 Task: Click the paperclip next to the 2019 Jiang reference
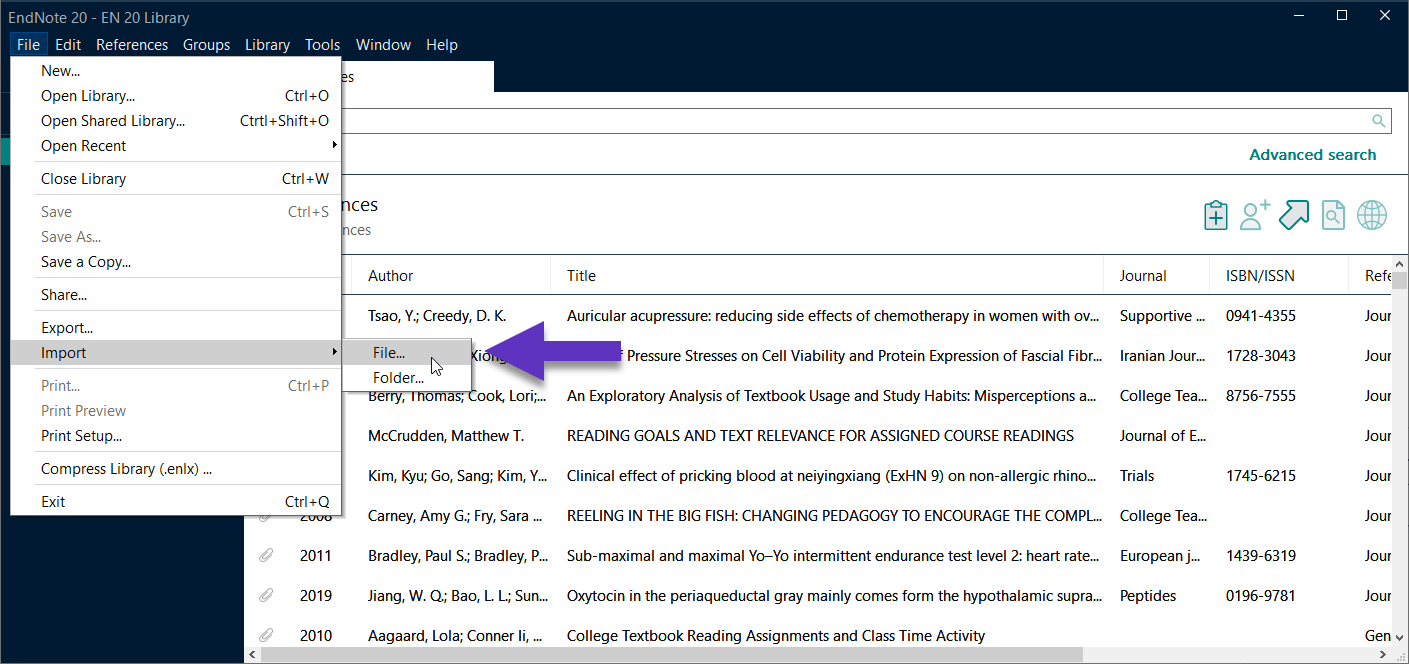tap(265, 595)
